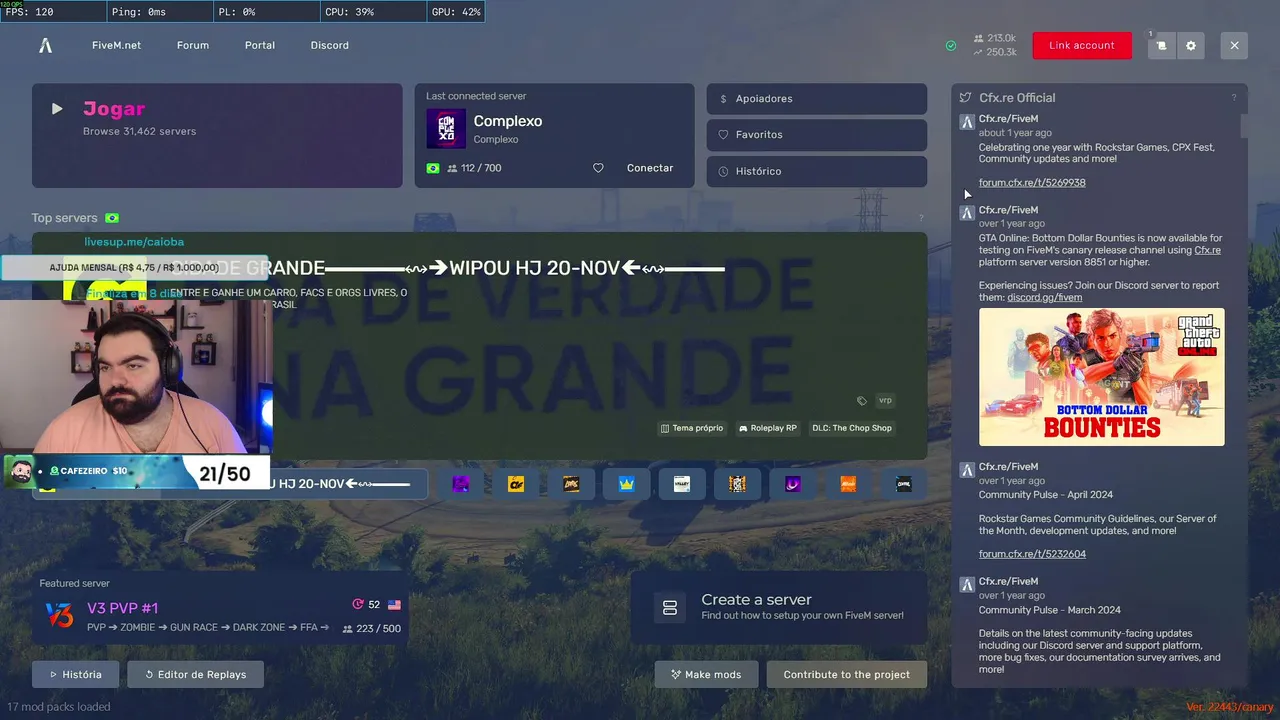
Task: Click the help question mark in the Cfx.re Official panel
Action: pyautogui.click(x=1233, y=98)
